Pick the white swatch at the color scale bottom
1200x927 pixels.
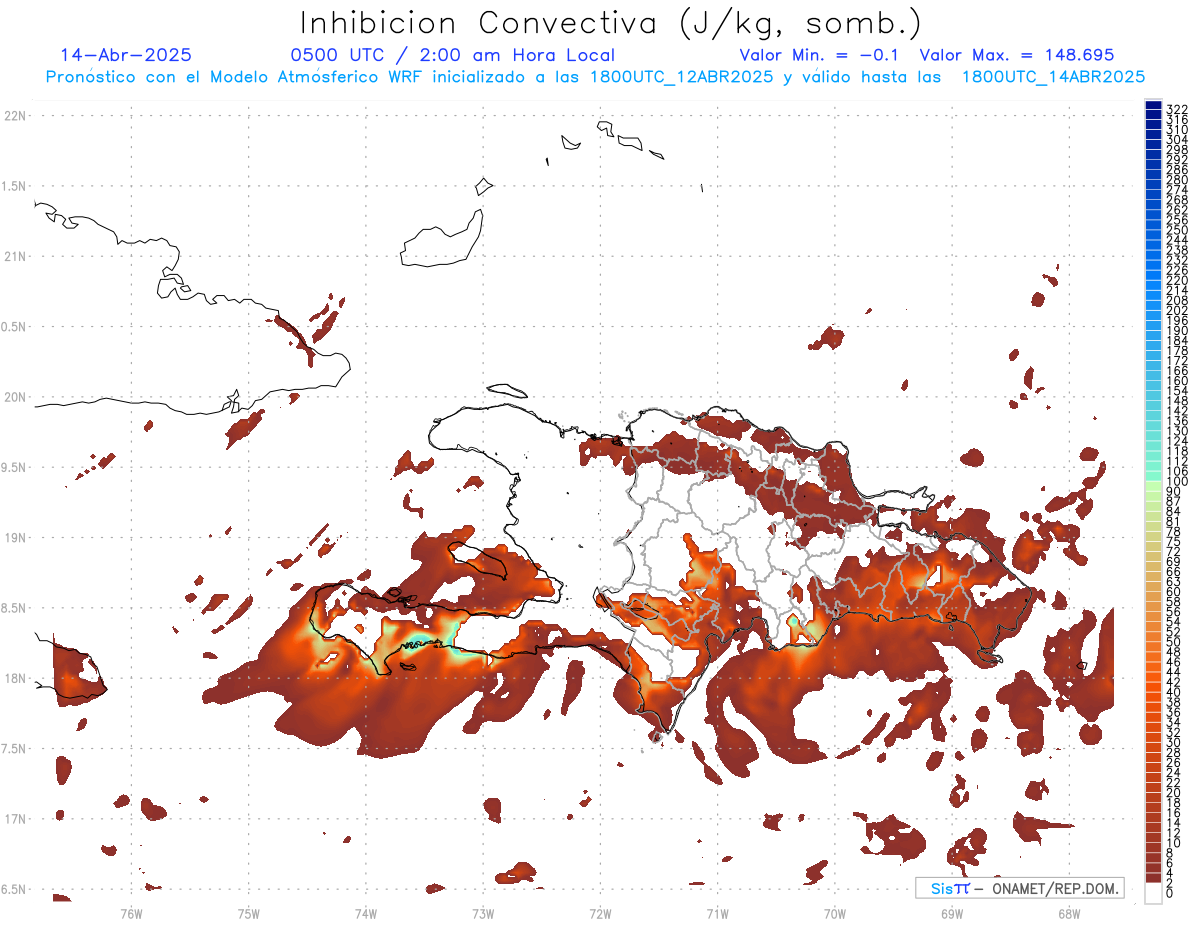click(x=1153, y=892)
